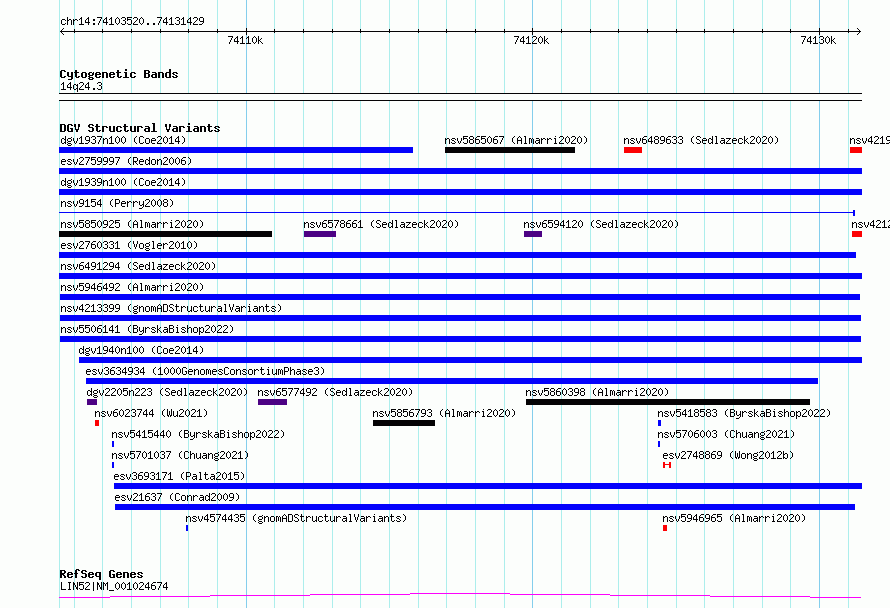Select nsv5946492 (Almarri2020) label
Image resolution: width=890 pixels, height=608 pixels.
click(x=132, y=287)
